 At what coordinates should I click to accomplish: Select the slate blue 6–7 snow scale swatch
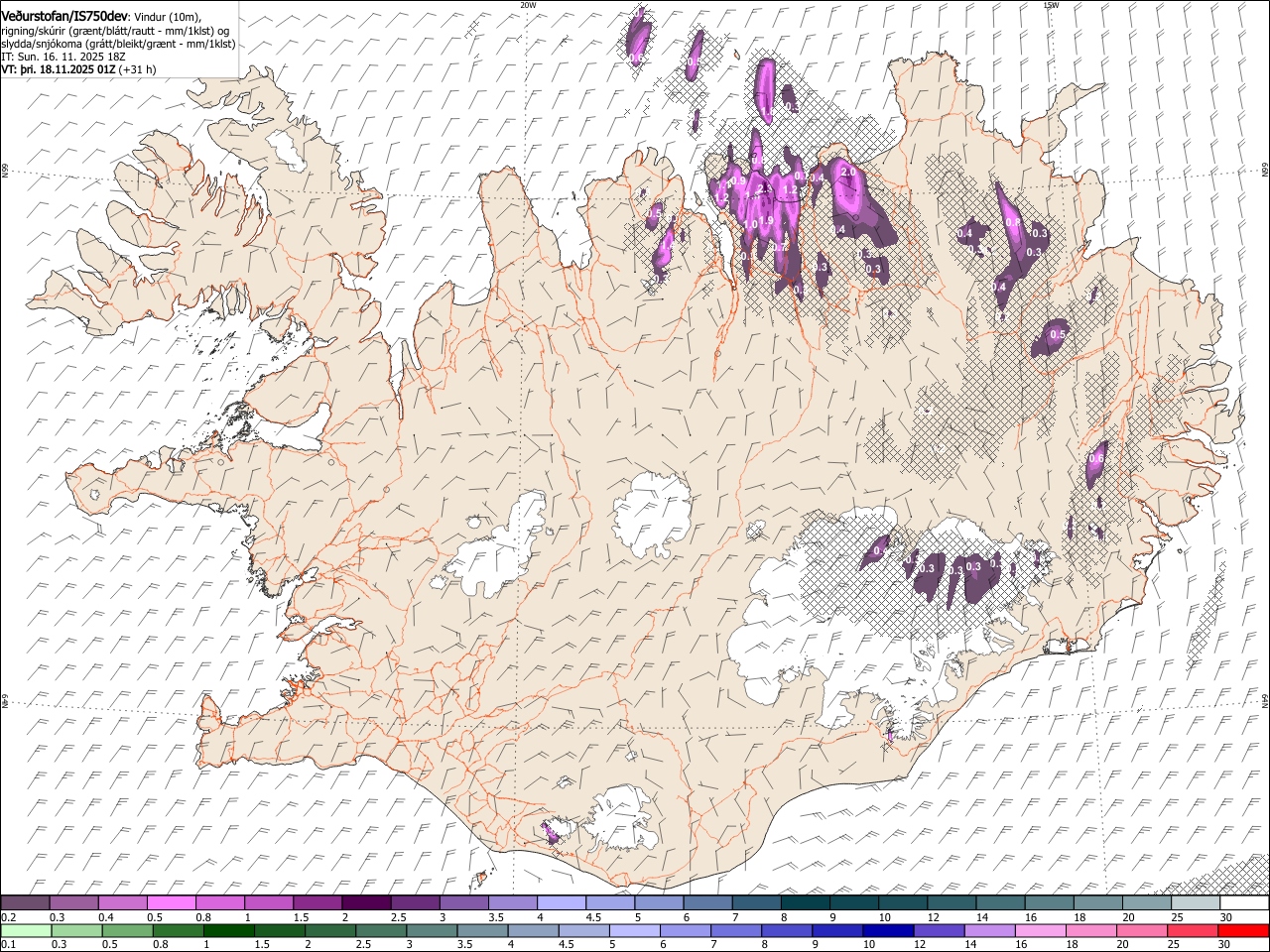[x=705, y=902]
